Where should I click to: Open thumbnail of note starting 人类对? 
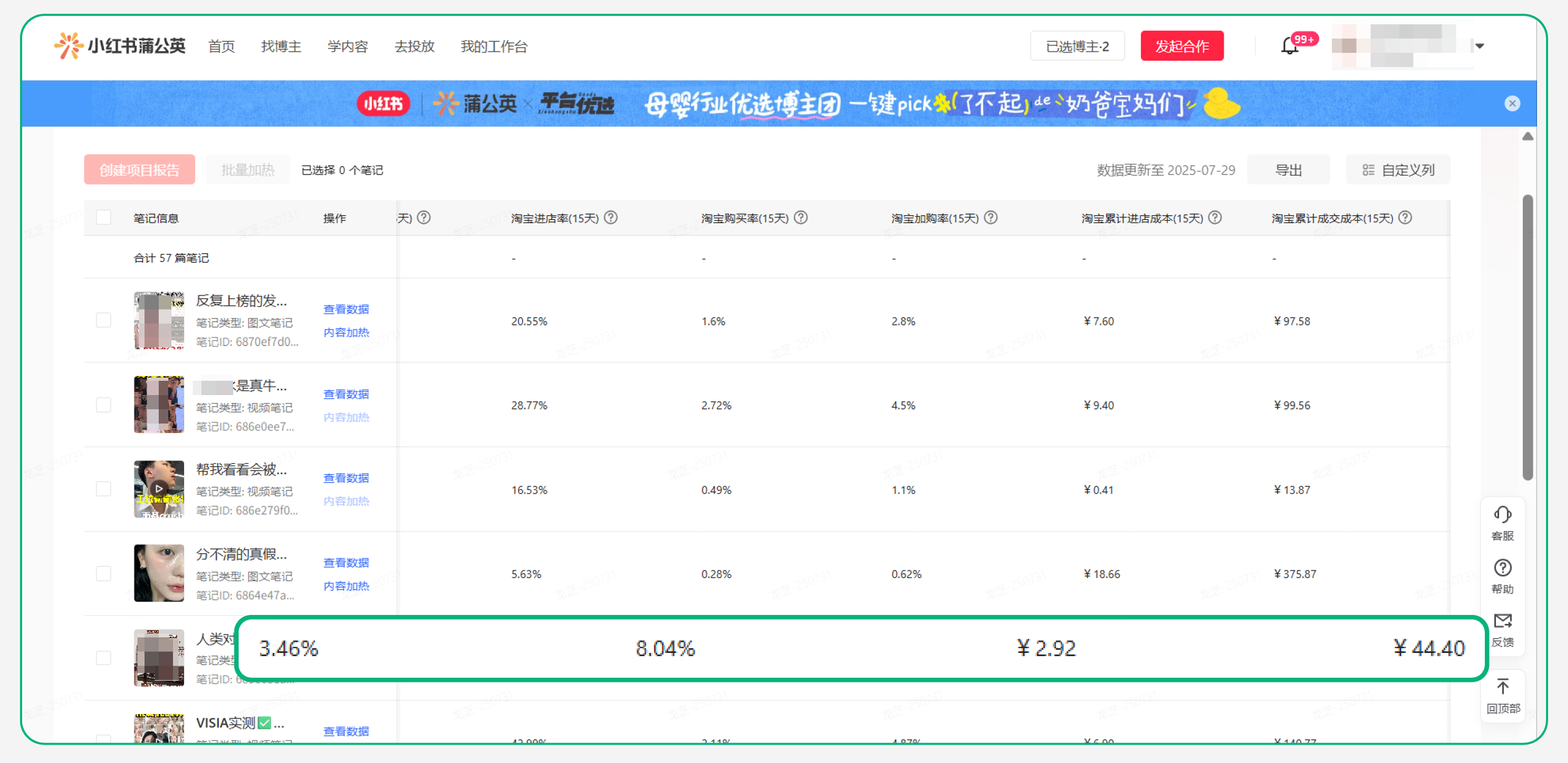159,658
